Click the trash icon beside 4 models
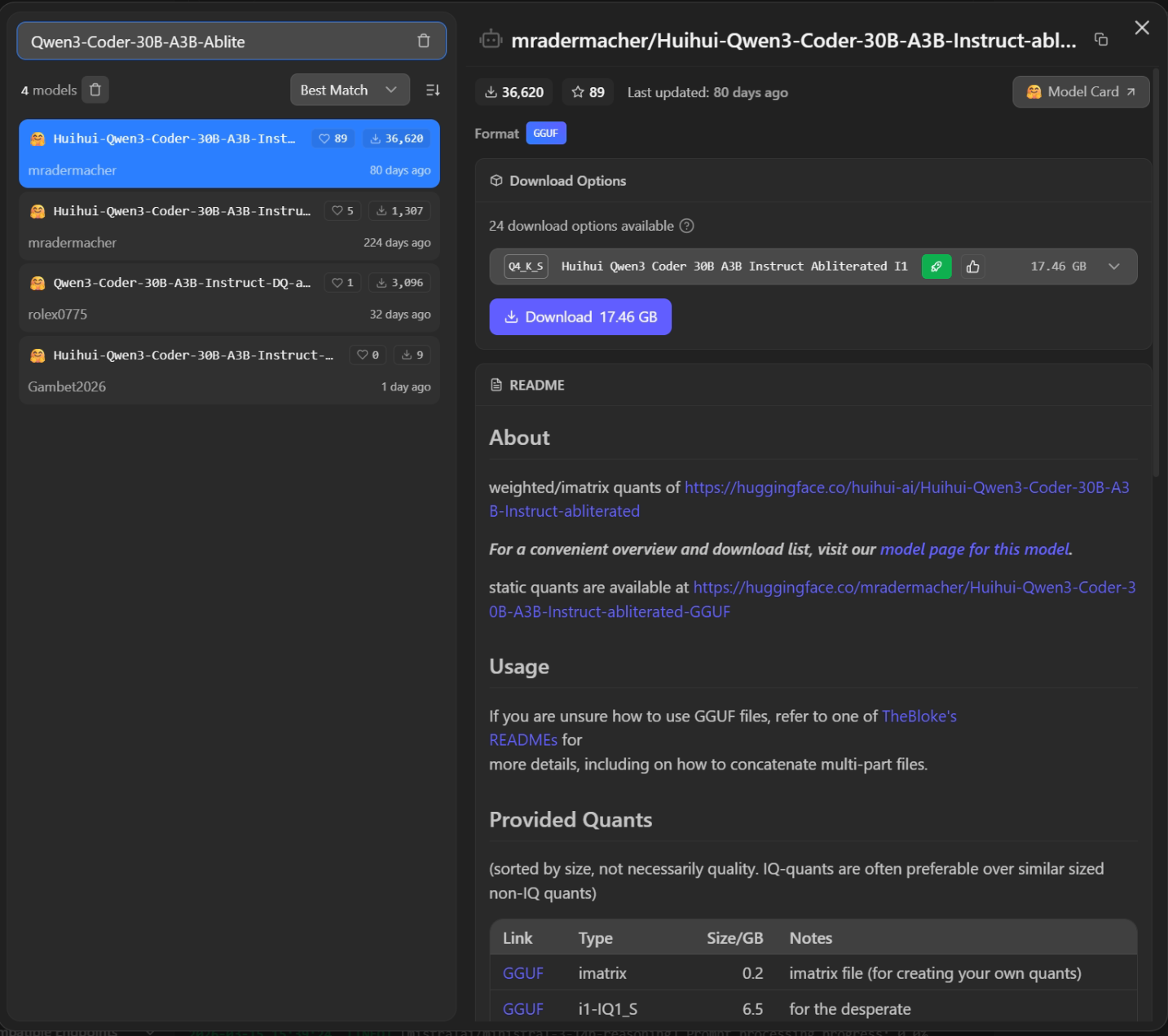Viewport: 1168px width, 1036px height. [95, 90]
